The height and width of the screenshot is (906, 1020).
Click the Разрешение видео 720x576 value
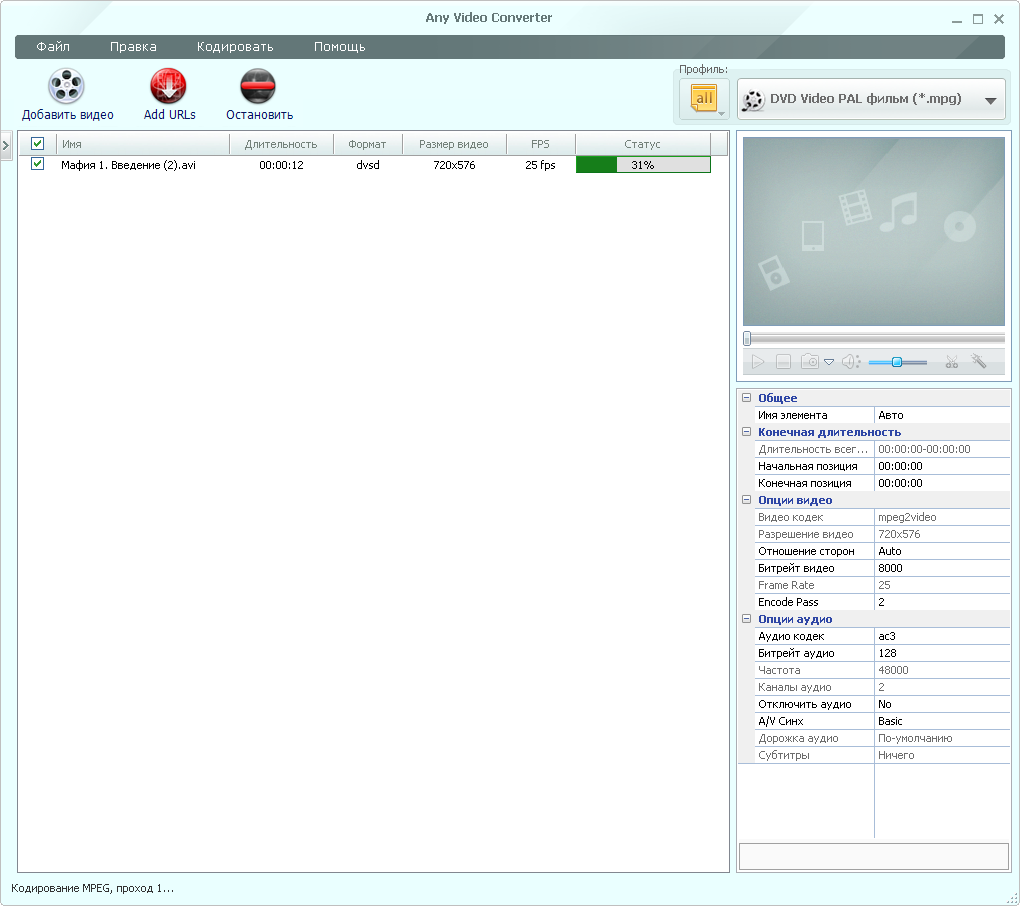942,534
